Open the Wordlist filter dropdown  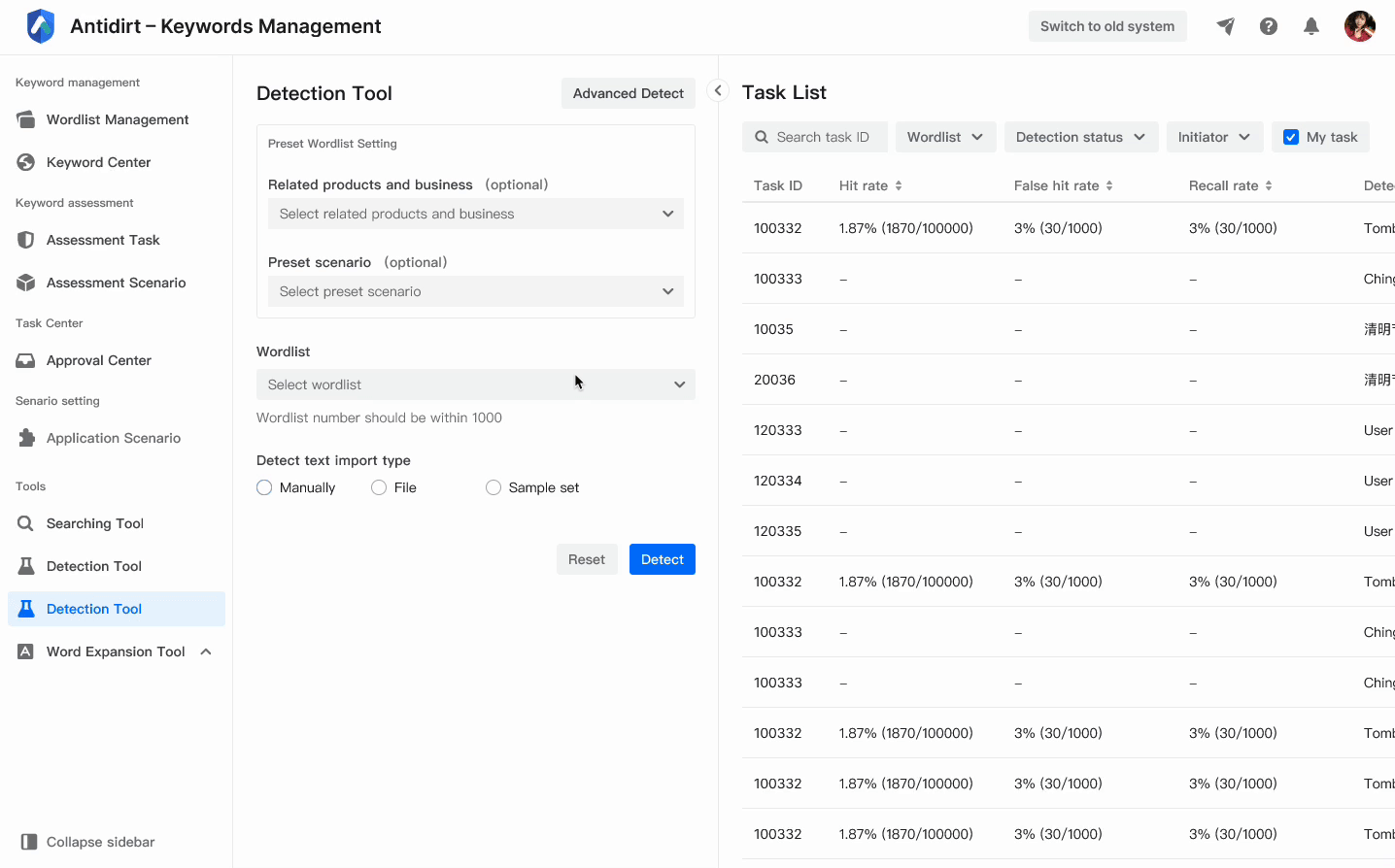click(945, 137)
